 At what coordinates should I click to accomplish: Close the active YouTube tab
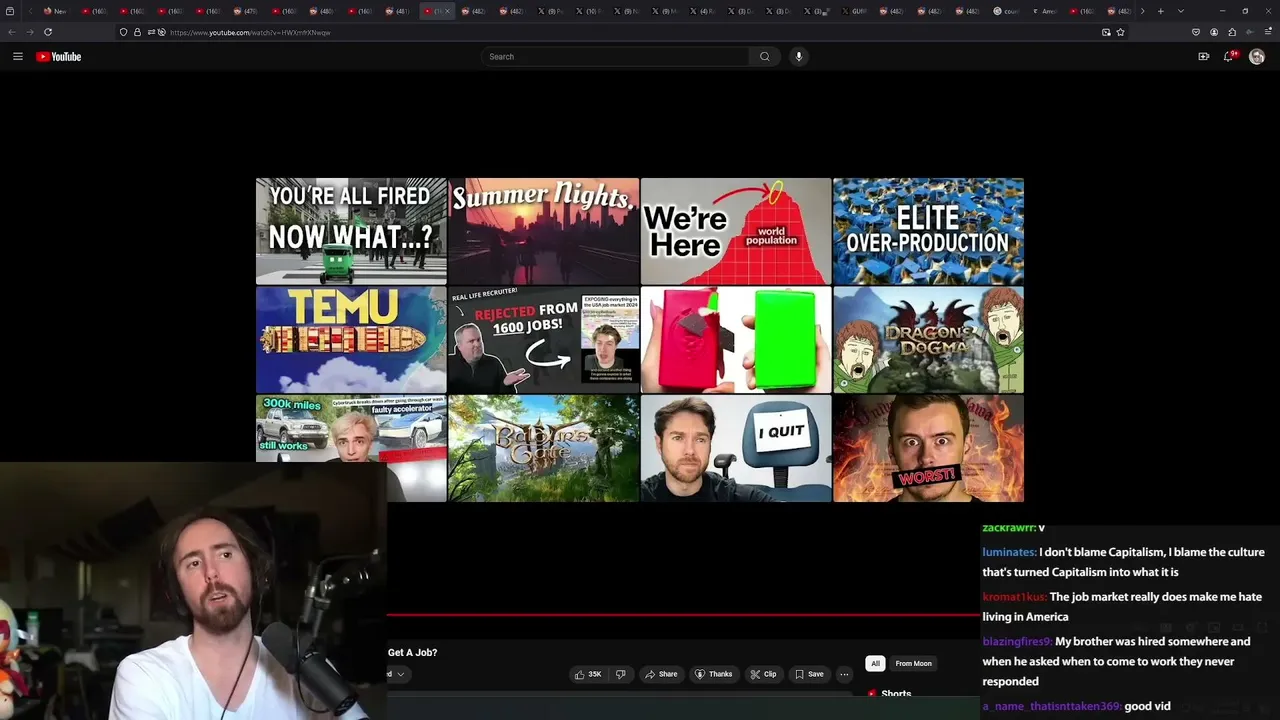pyautogui.click(x=447, y=11)
